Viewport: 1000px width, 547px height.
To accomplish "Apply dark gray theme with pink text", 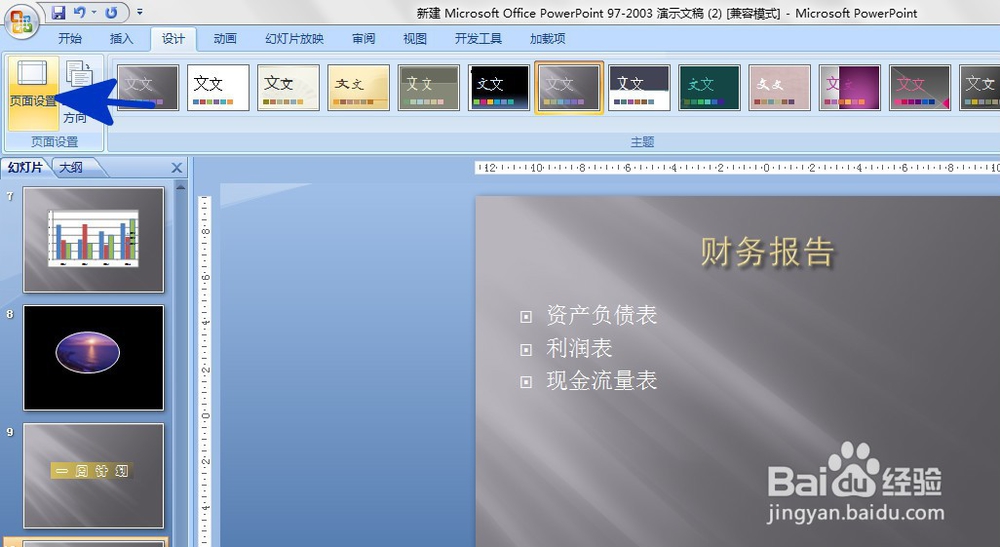I will (920, 87).
